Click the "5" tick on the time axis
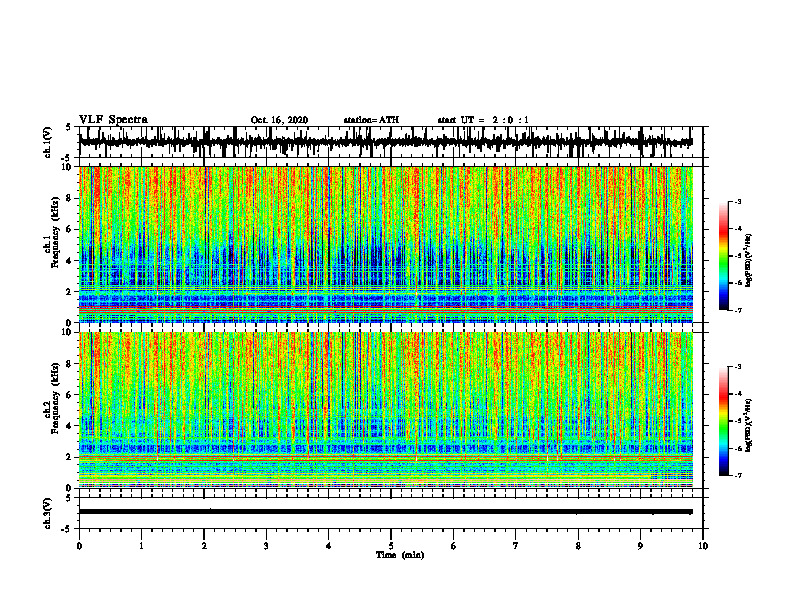 [x=391, y=546]
